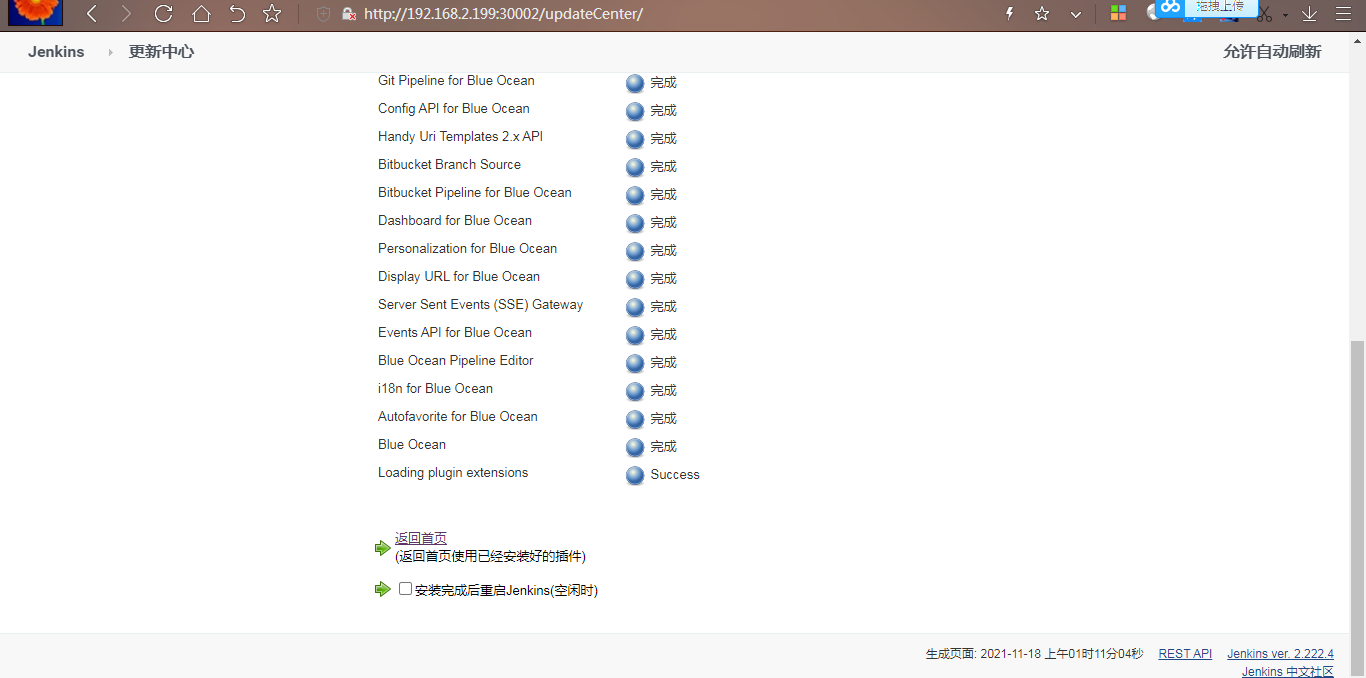Click status ball for Loading plugin extensions
Screen dimensions: 1366x678
(x=635, y=475)
